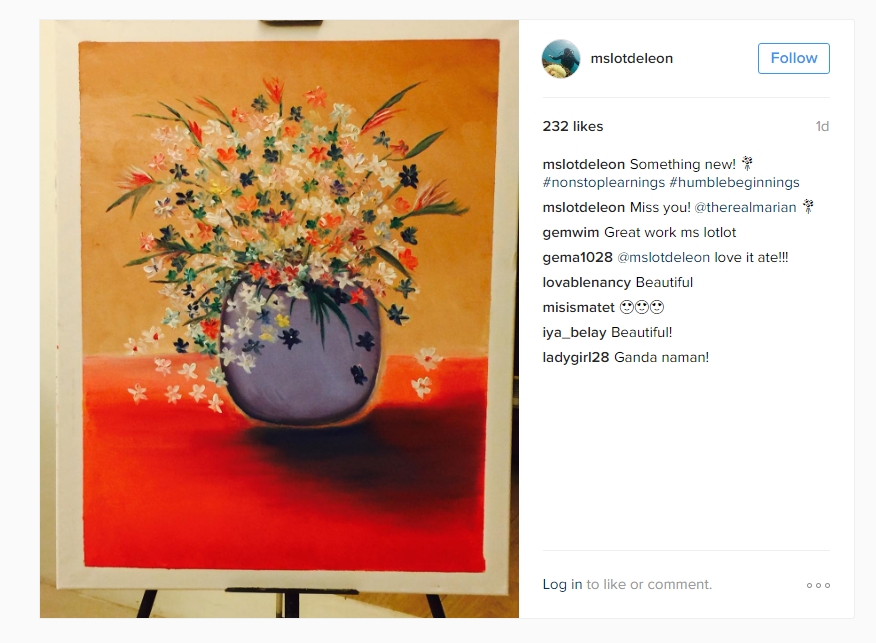View the 232 likes list

coord(573,126)
